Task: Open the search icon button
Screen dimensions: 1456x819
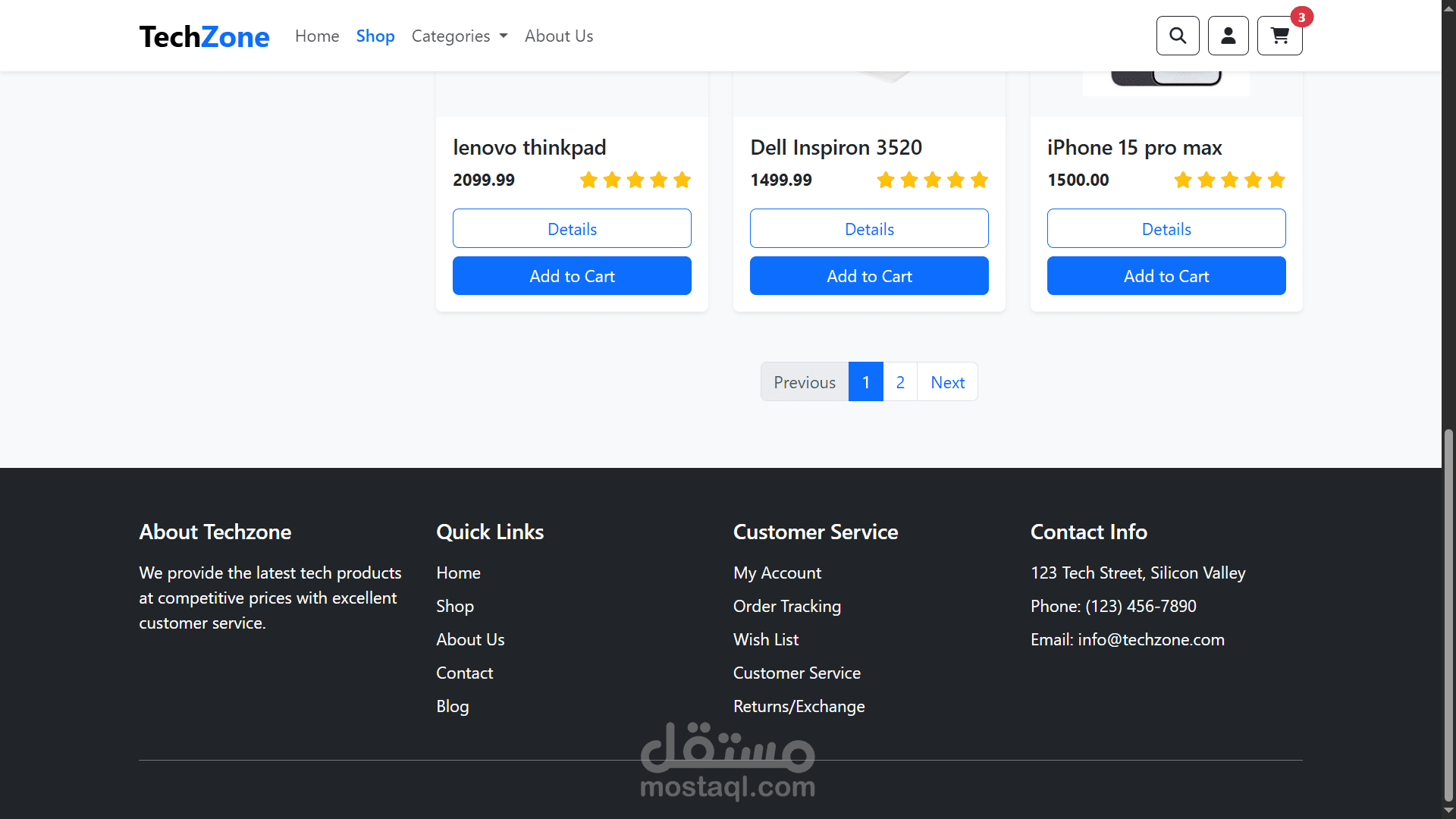Action: tap(1178, 36)
